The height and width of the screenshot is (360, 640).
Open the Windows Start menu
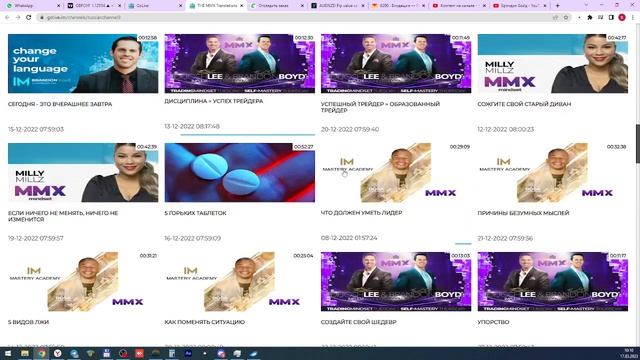[x=8, y=353]
